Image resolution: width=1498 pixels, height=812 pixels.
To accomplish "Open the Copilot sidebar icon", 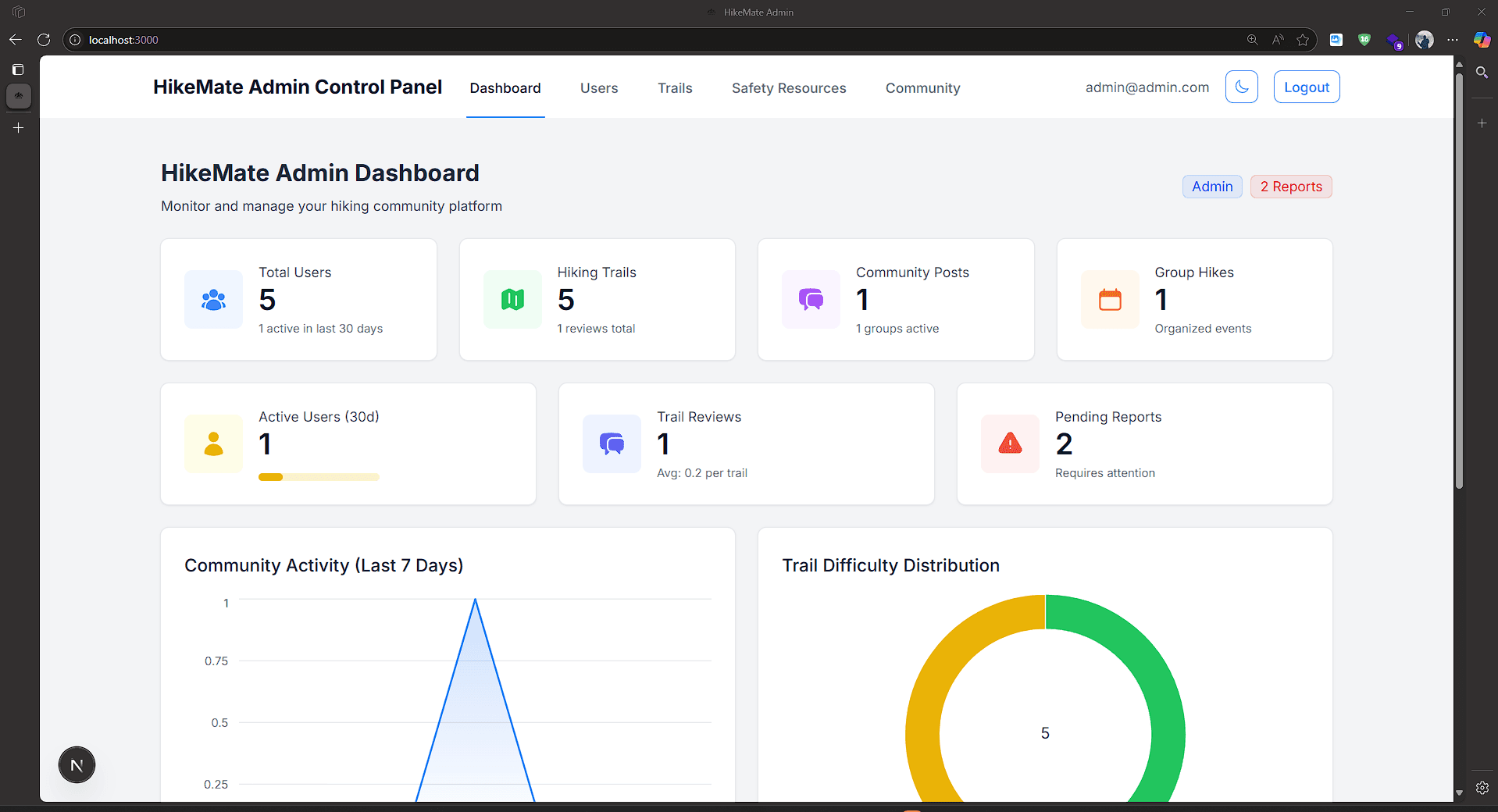I will point(1482,40).
